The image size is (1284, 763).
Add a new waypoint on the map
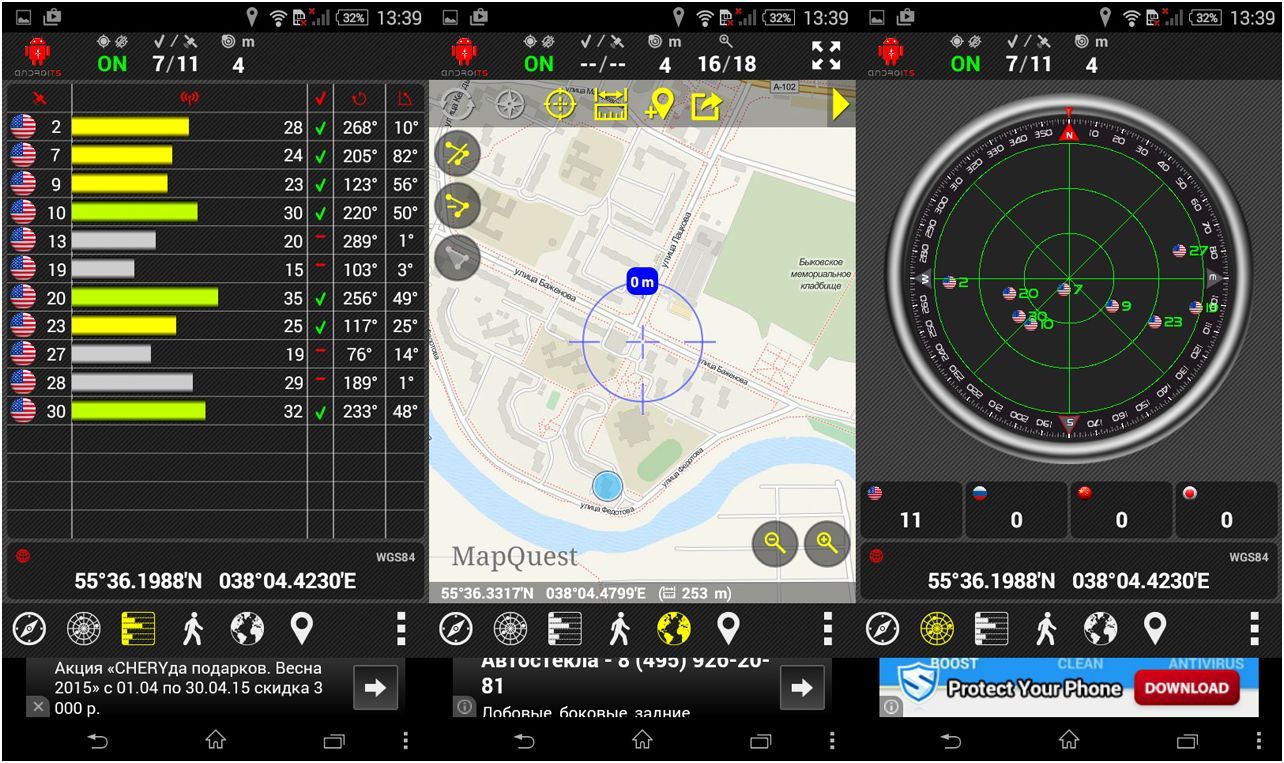click(x=659, y=105)
